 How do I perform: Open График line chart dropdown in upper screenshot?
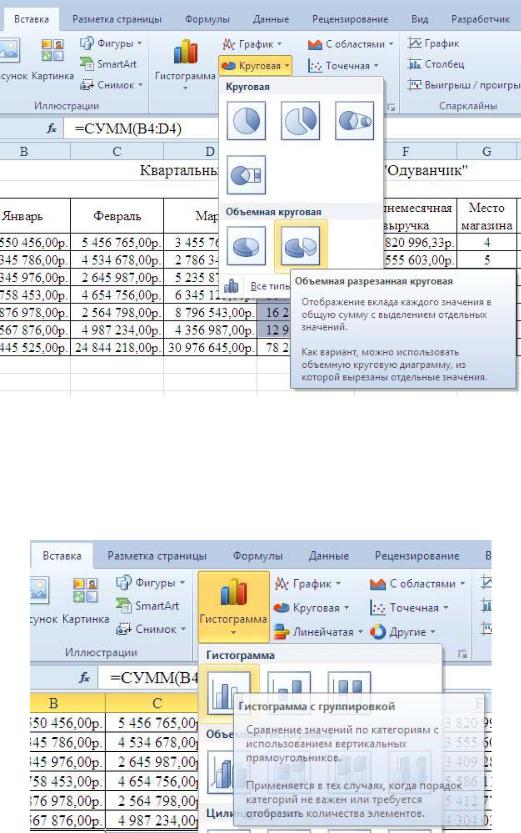coord(252,44)
